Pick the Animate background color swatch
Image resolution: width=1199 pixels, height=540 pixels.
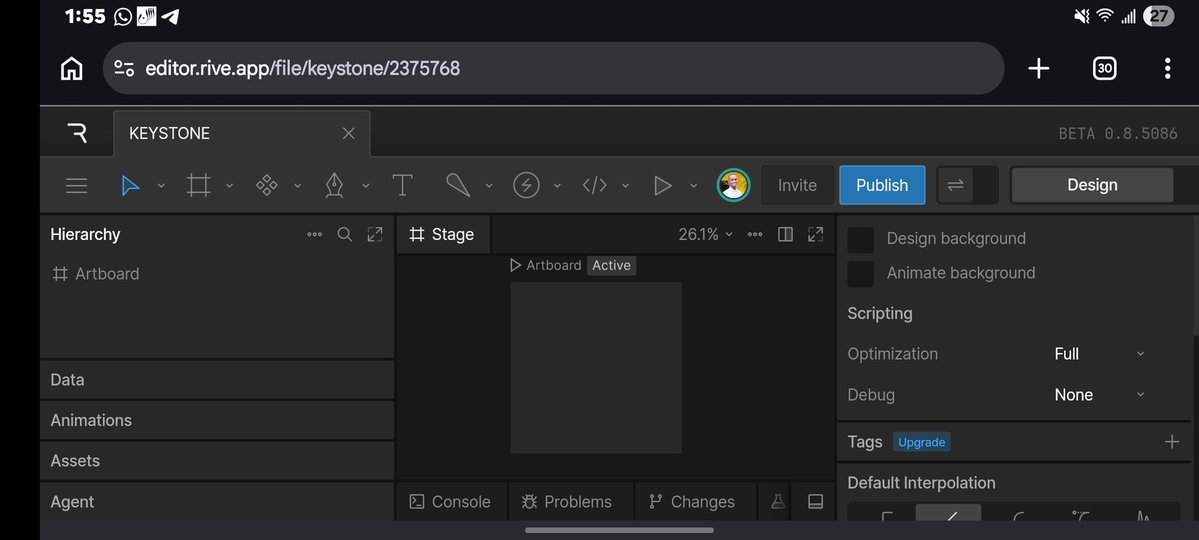860,274
